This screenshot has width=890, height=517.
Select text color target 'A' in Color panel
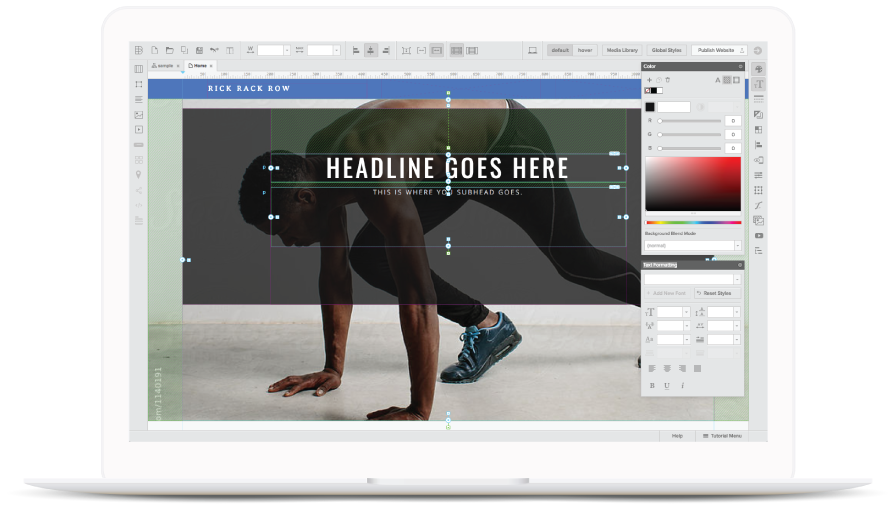pos(717,80)
